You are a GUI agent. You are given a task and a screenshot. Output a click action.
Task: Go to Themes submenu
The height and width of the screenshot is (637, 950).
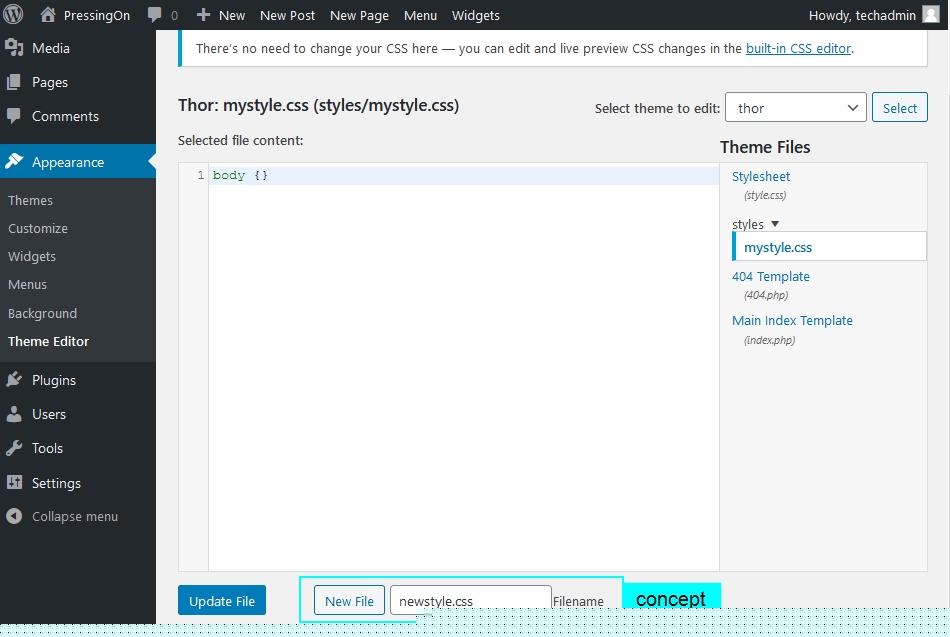30,200
